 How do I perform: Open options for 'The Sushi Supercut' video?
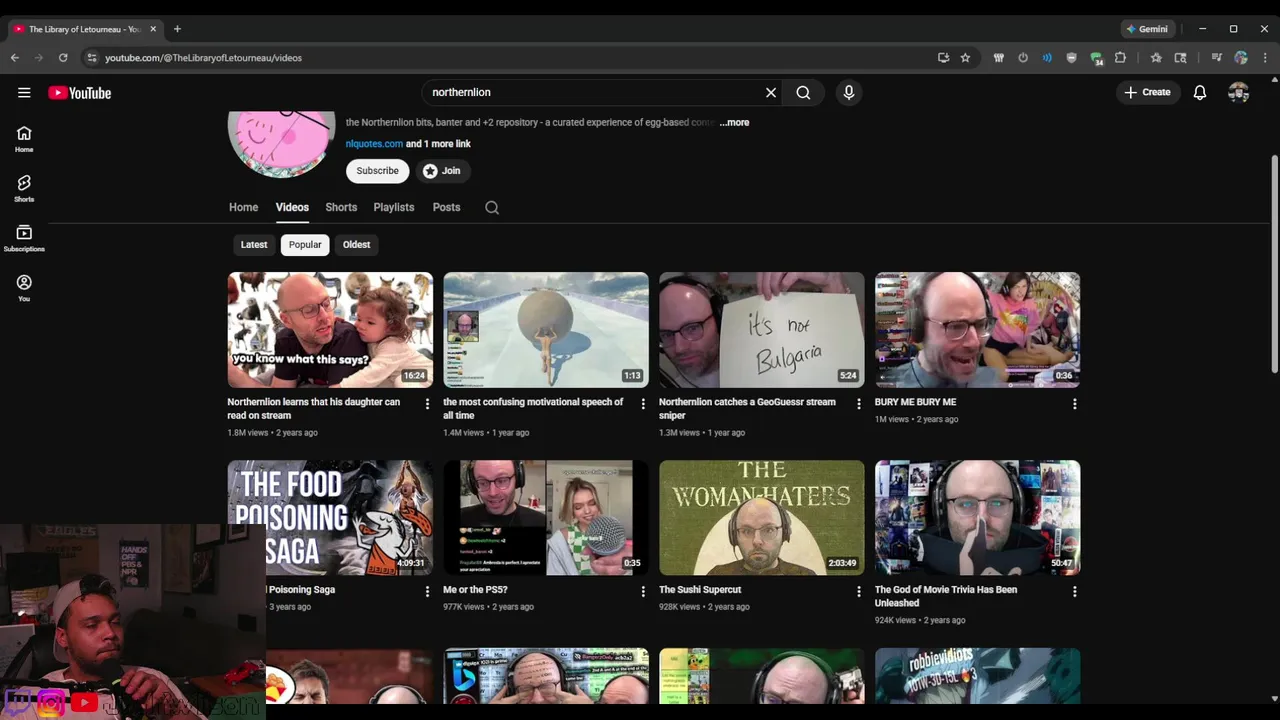pos(858,592)
